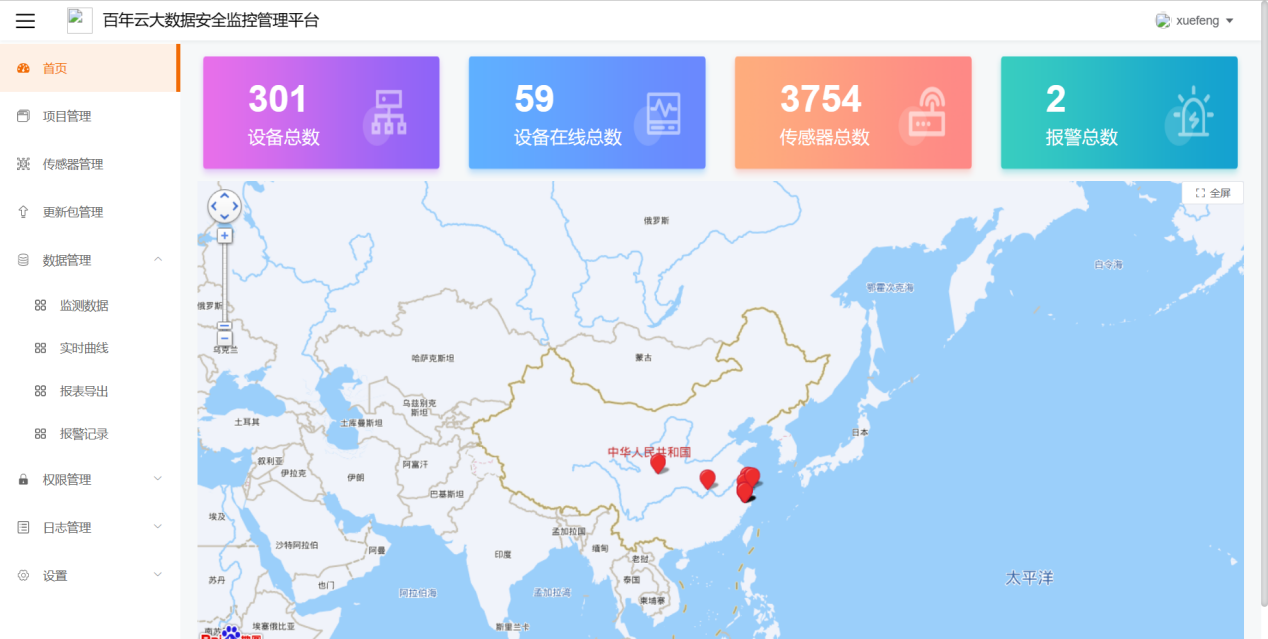Click the 日志管理 menu label
This screenshot has height=639, width=1268.
[x=67, y=528]
